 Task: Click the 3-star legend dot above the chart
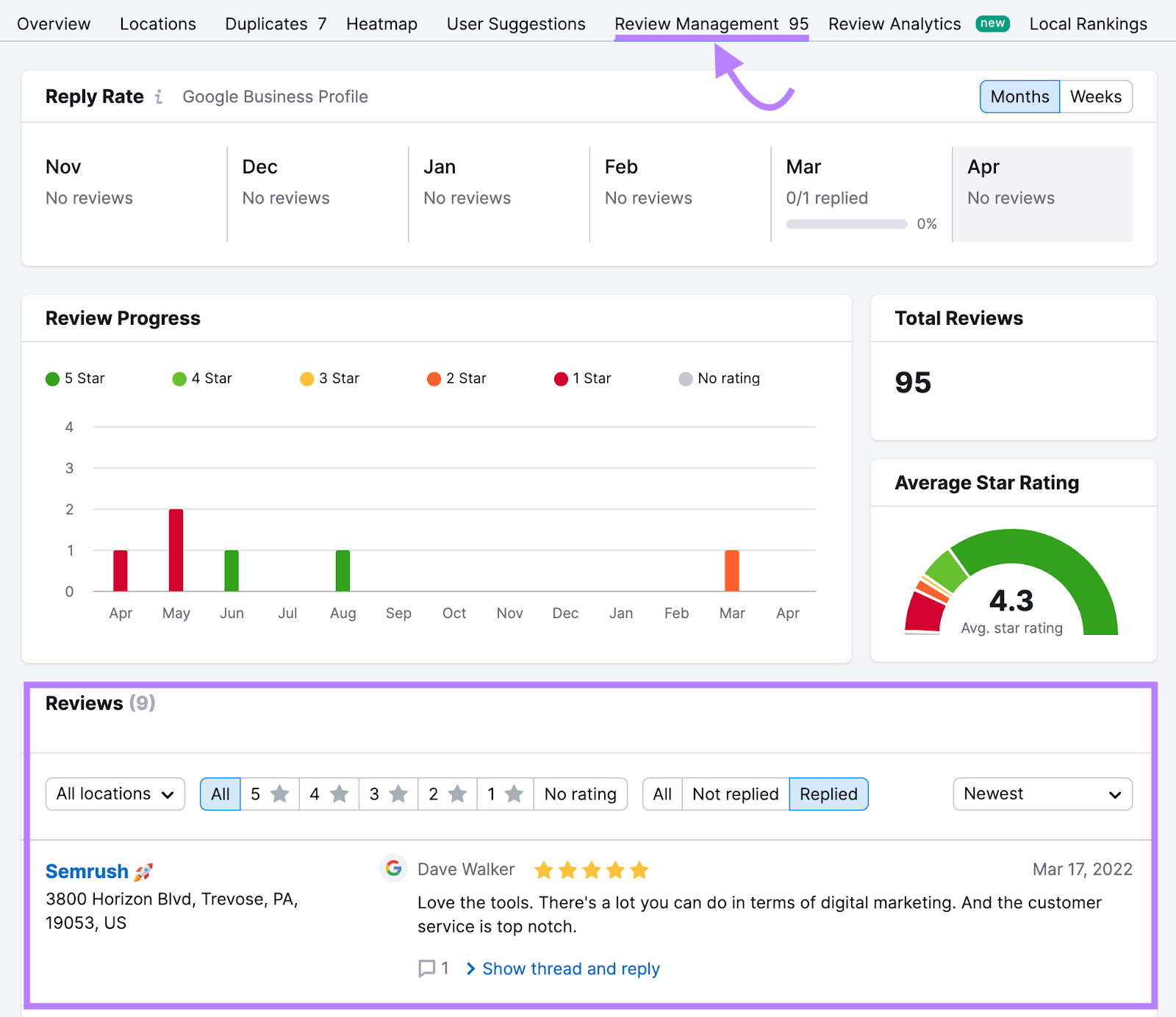point(309,378)
